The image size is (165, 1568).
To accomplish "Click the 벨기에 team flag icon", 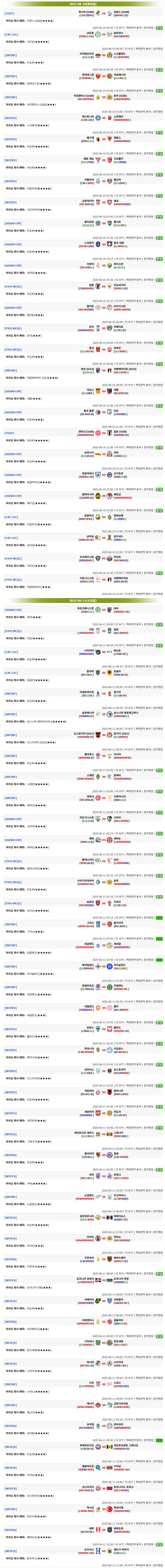I will point(98,139).
